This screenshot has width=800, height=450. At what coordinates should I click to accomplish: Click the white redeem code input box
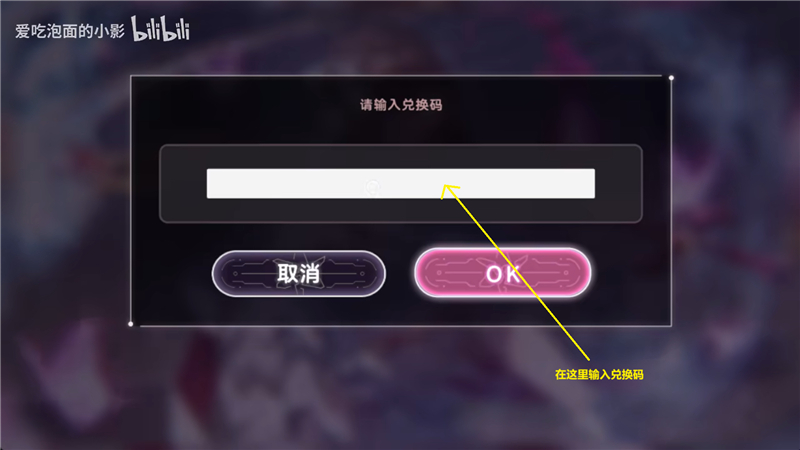401,183
